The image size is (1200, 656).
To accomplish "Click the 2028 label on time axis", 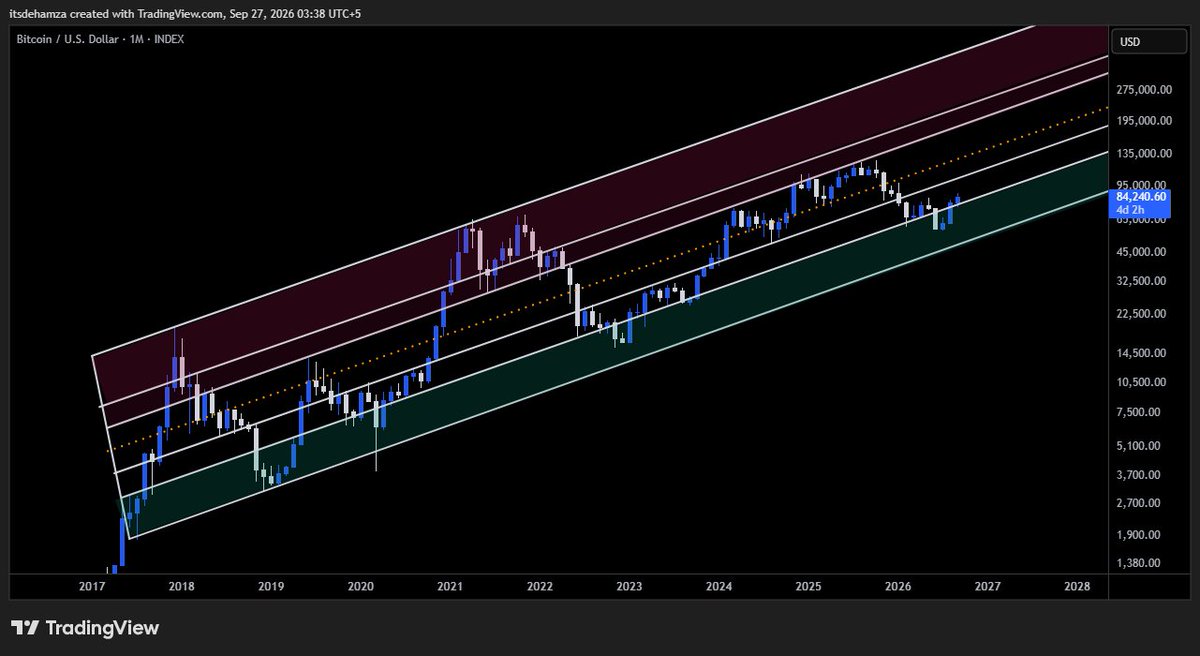I will [x=1077, y=585].
